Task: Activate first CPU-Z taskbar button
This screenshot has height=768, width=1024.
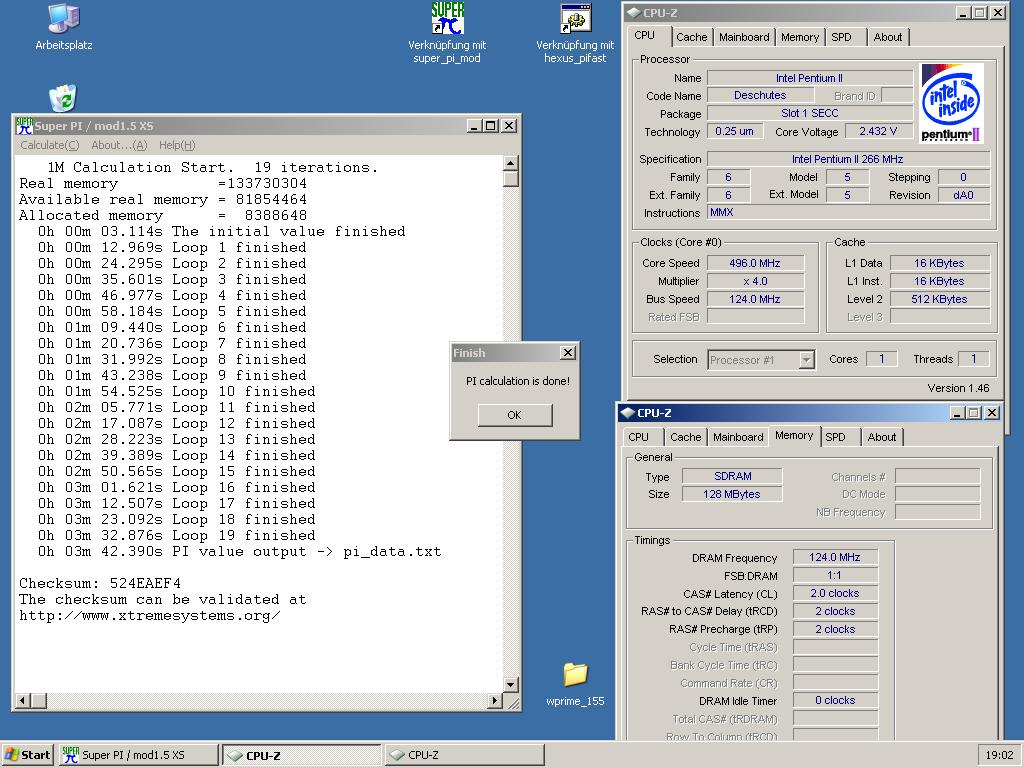Action: 302,755
